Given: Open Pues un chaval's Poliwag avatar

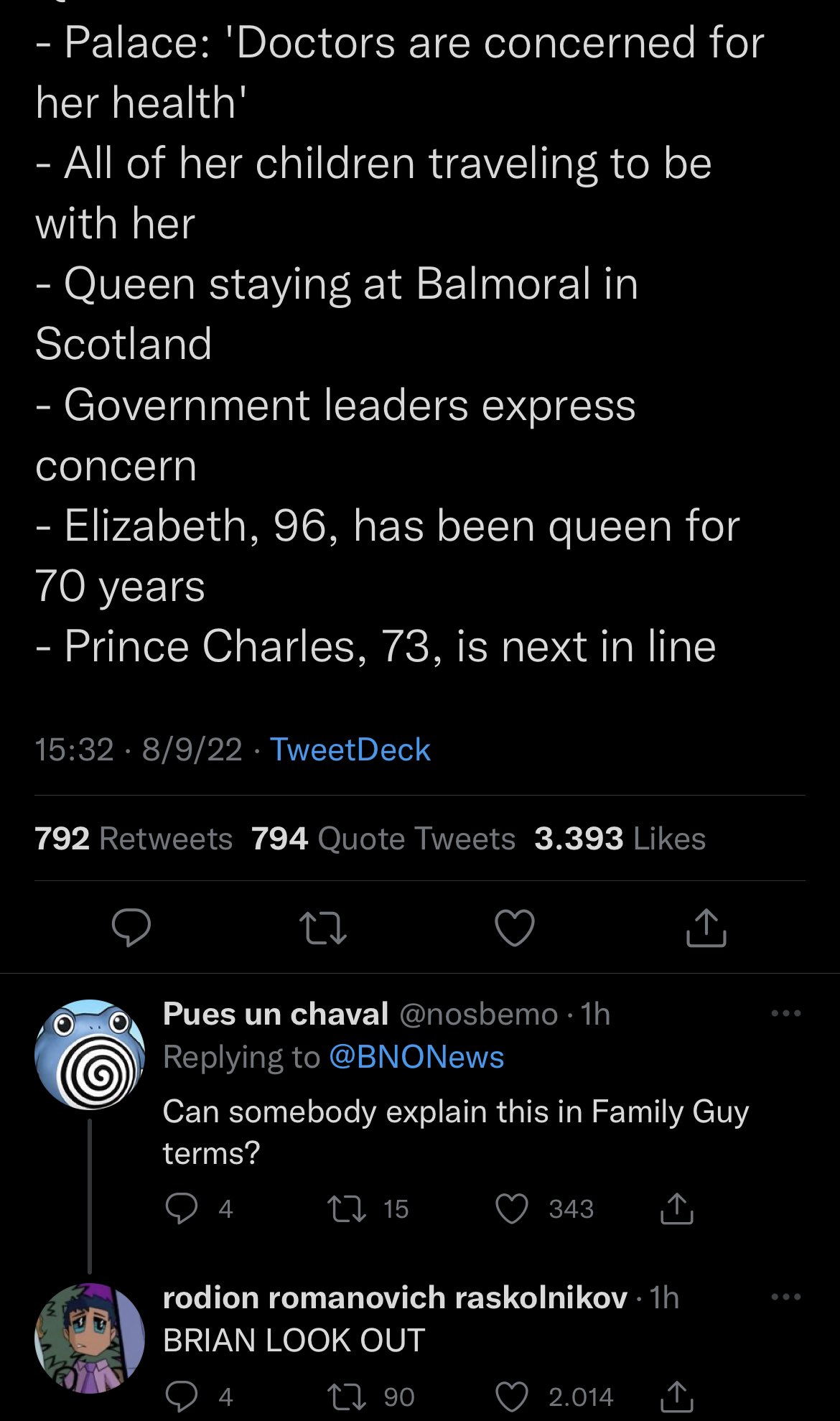Looking at the screenshot, I should [x=90, y=1054].
